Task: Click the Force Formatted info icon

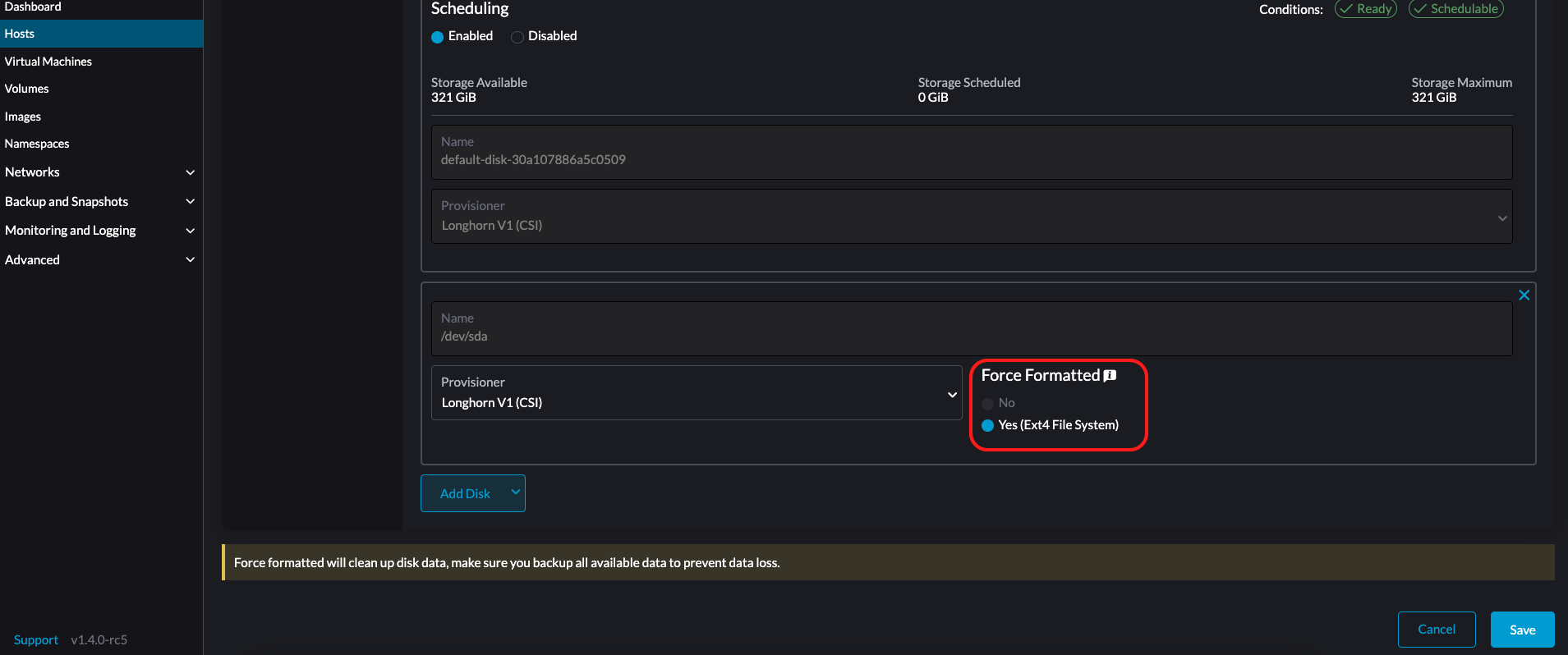Action: pos(1110,376)
